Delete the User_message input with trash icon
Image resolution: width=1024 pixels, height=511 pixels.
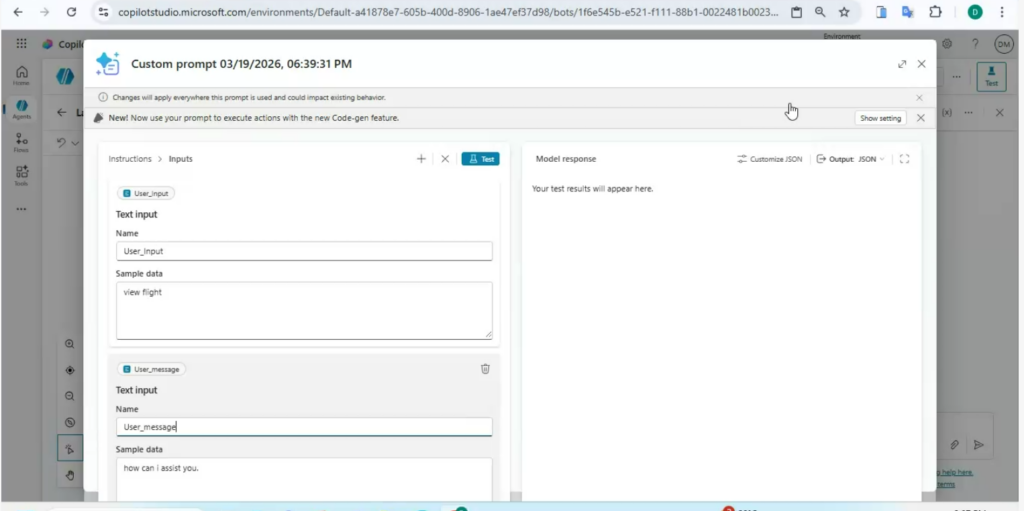point(485,369)
